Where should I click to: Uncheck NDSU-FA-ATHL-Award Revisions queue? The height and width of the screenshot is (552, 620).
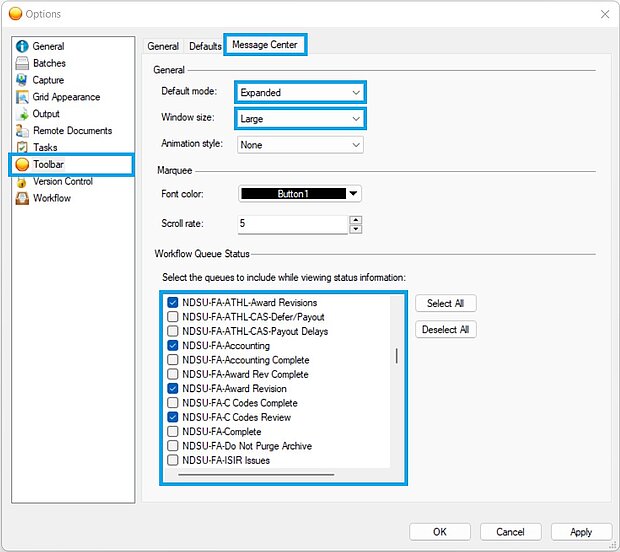pos(172,302)
